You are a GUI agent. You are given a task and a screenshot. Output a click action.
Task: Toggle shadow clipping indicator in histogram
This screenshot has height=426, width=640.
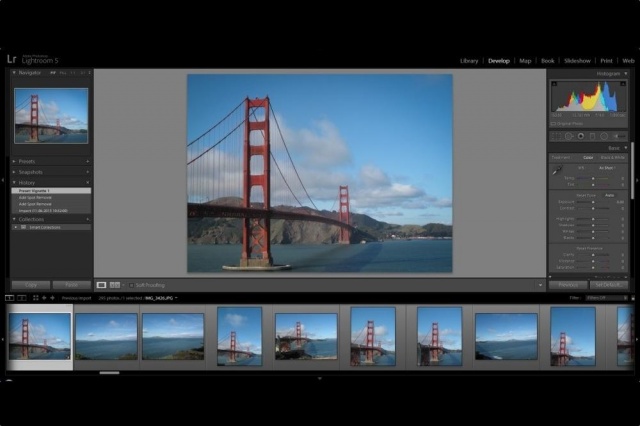click(554, 84)
